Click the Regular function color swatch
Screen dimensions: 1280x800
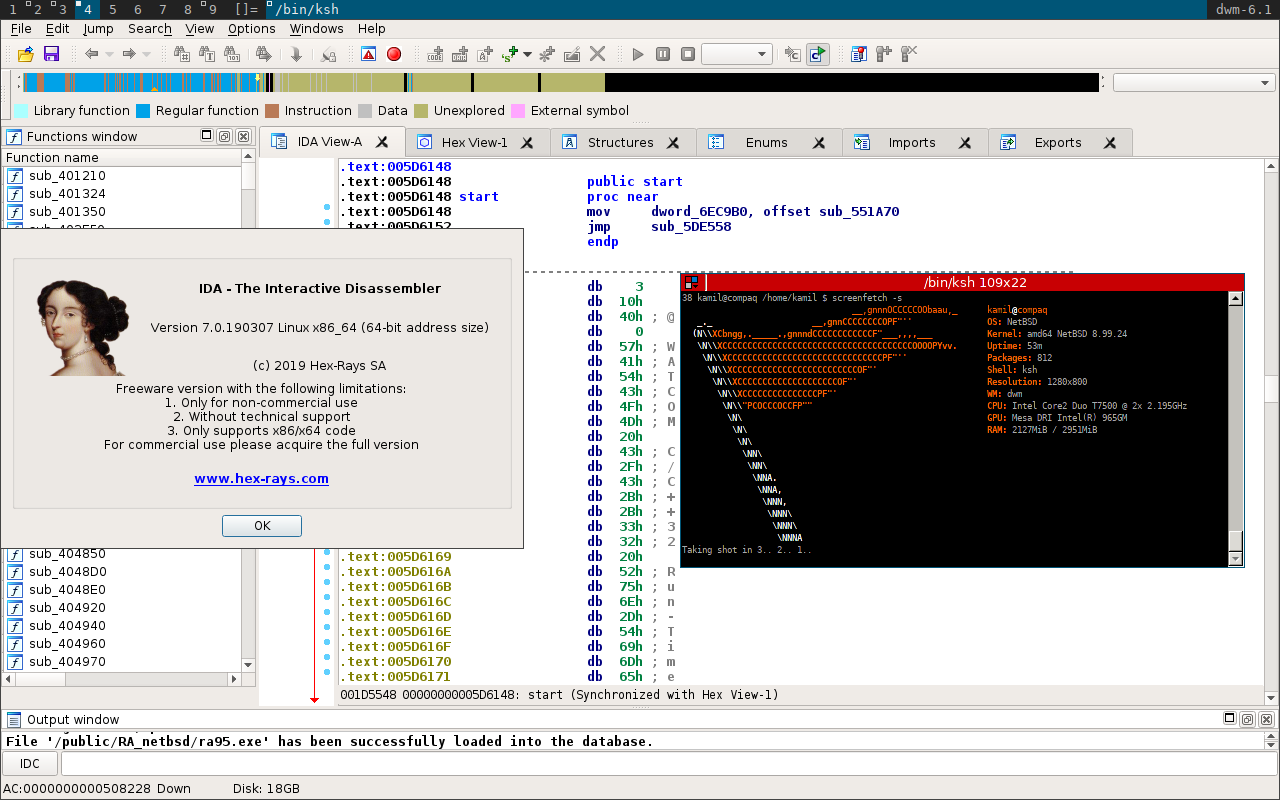click(143, 111)
